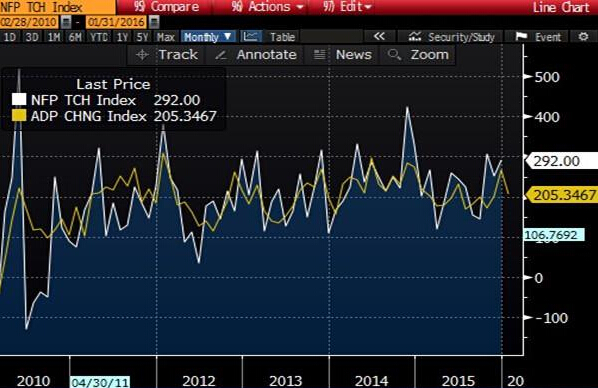Click the 292.00 axis price tag
This screenshot has width=598, height=388.
point(562,161)
